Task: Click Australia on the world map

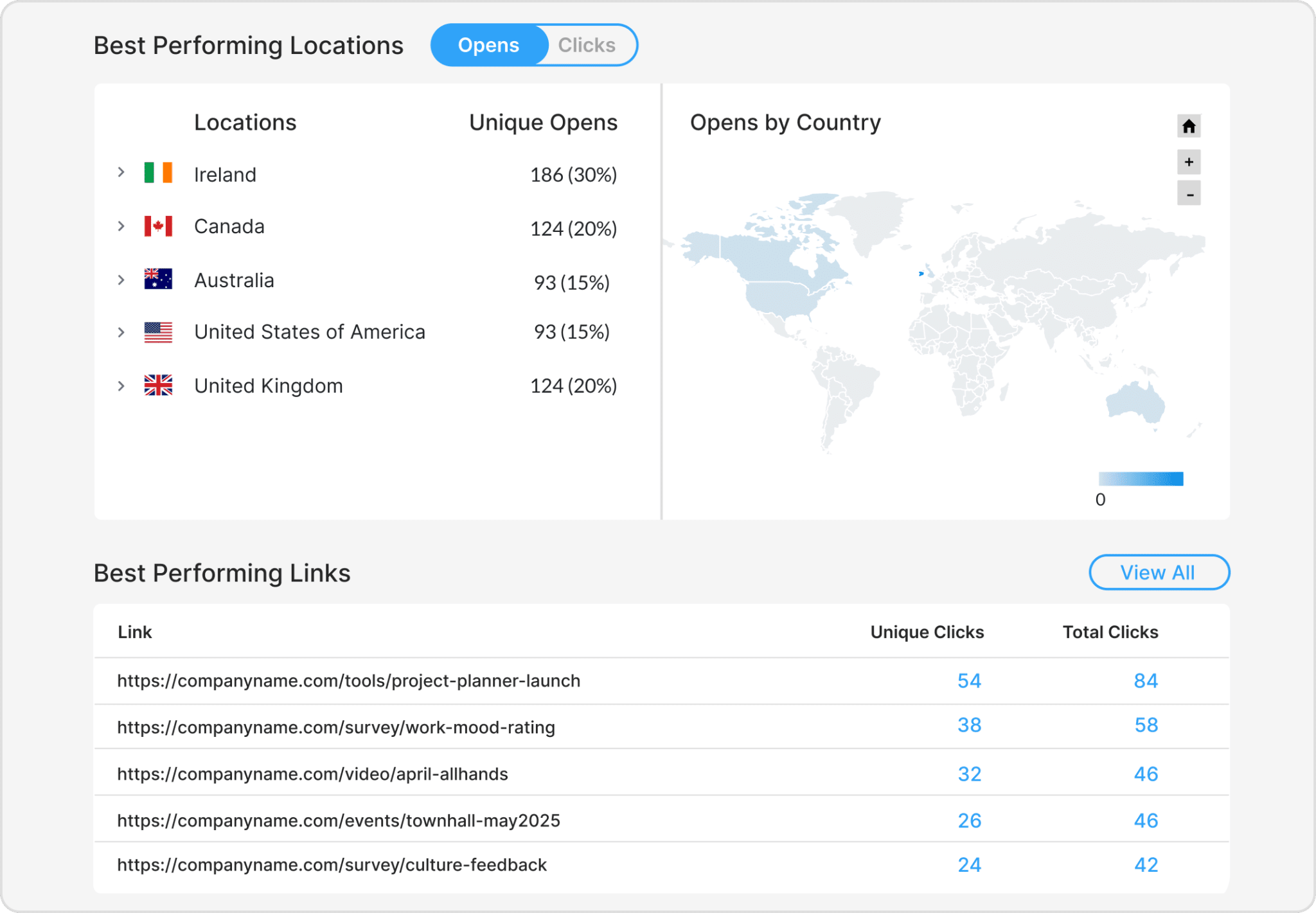Action: 1135,403
